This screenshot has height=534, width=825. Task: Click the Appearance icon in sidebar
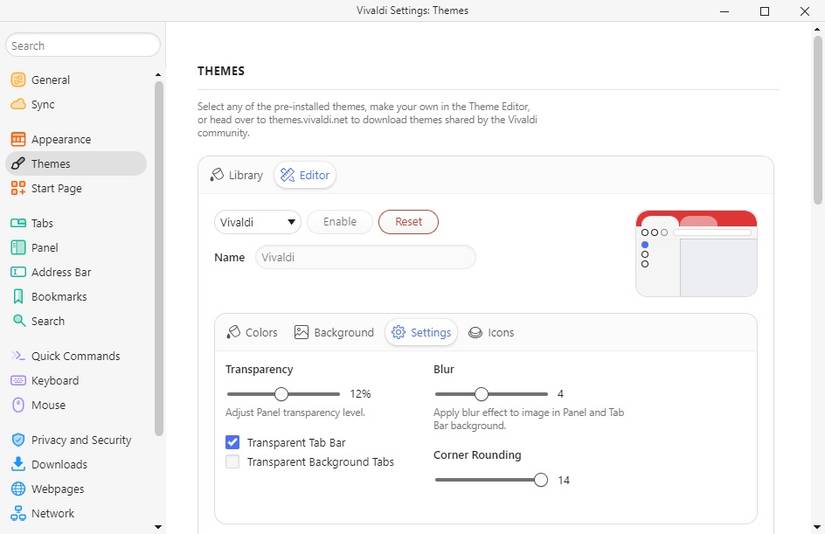point(18,139)
